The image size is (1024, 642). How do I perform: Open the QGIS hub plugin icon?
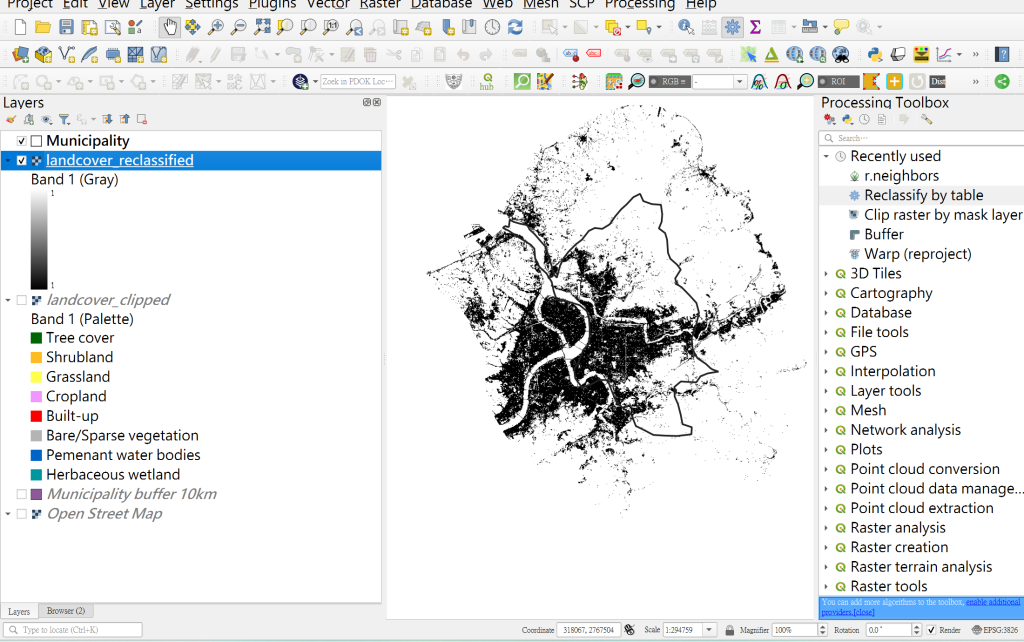(x=487, y=82)
